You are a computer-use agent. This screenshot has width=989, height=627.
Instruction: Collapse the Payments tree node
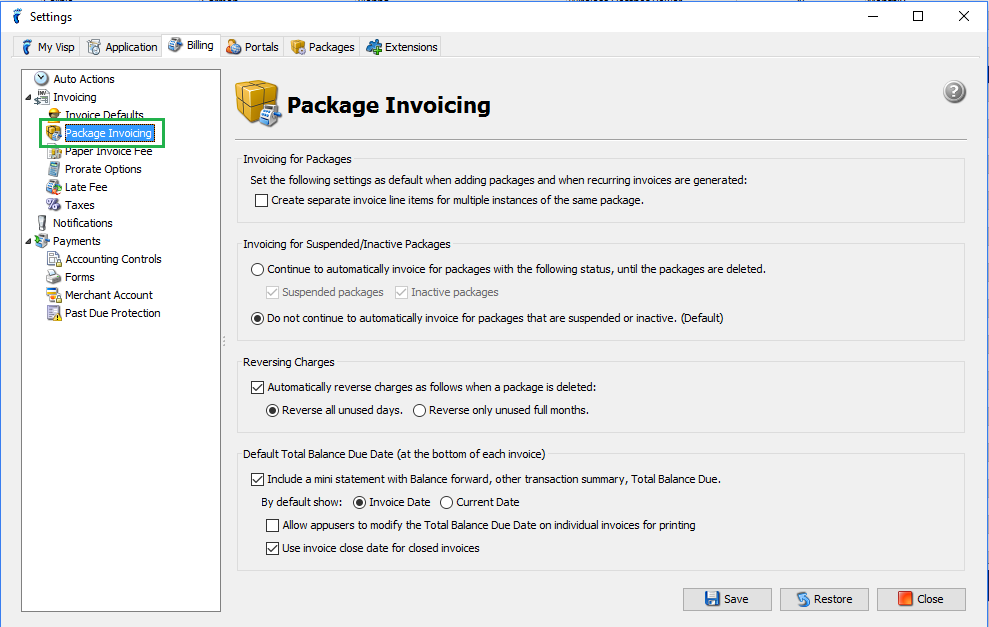coord(28,242)
